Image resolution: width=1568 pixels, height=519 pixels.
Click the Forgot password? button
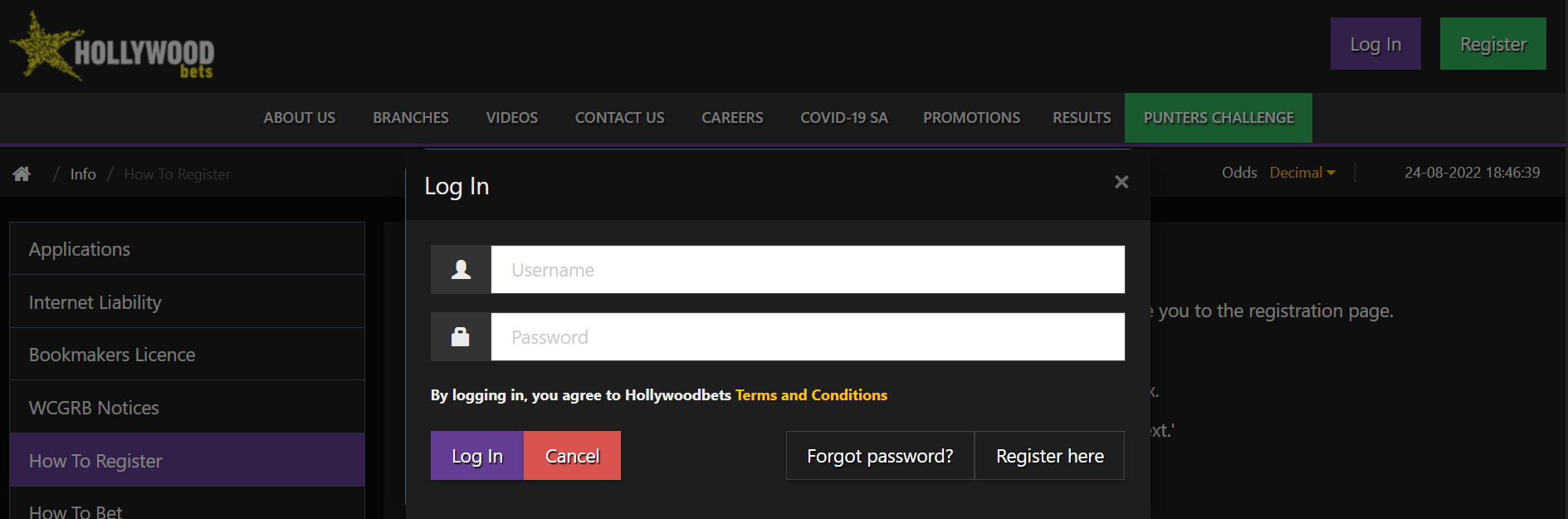(x=880, y=456)
